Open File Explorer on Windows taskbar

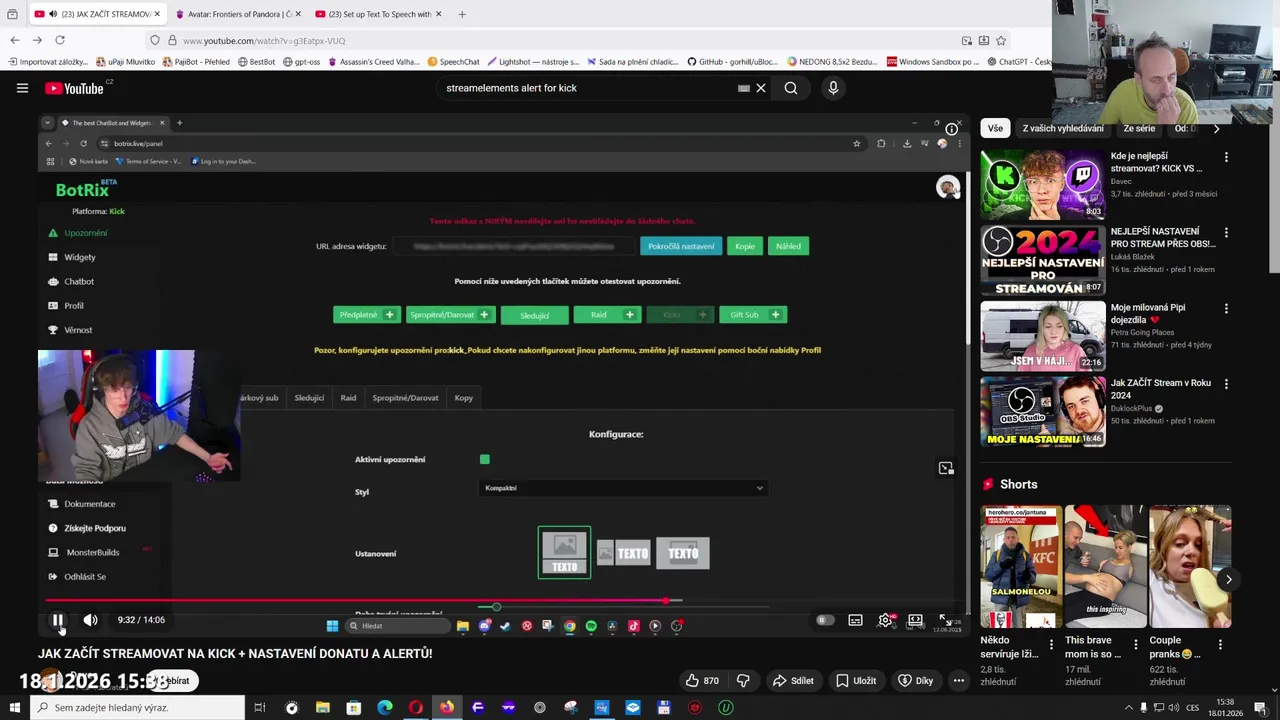click(322, 708)
